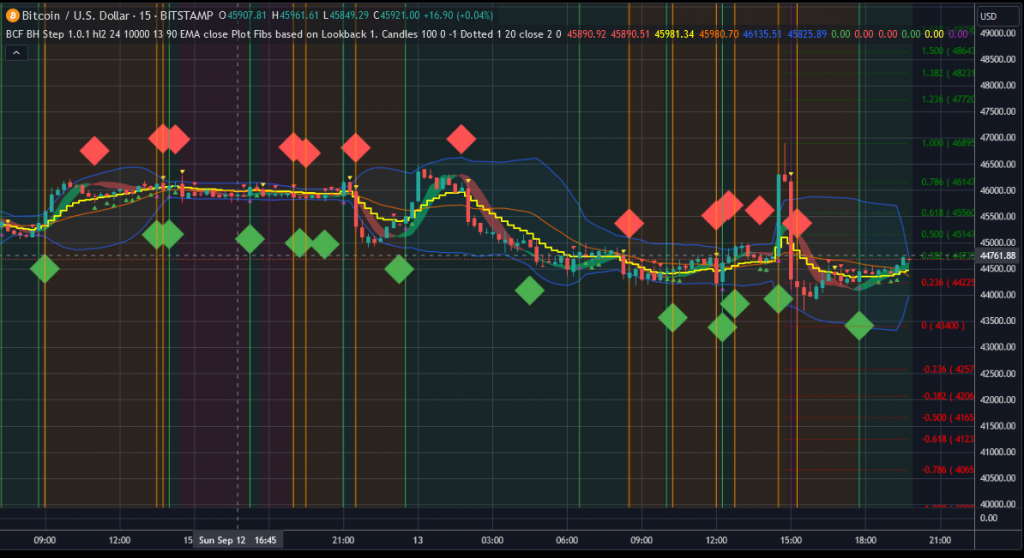Click the orange Bitcoin logo icon
Image resolution: width=1024 pixels, height=558 pixels.
point(12,16)
